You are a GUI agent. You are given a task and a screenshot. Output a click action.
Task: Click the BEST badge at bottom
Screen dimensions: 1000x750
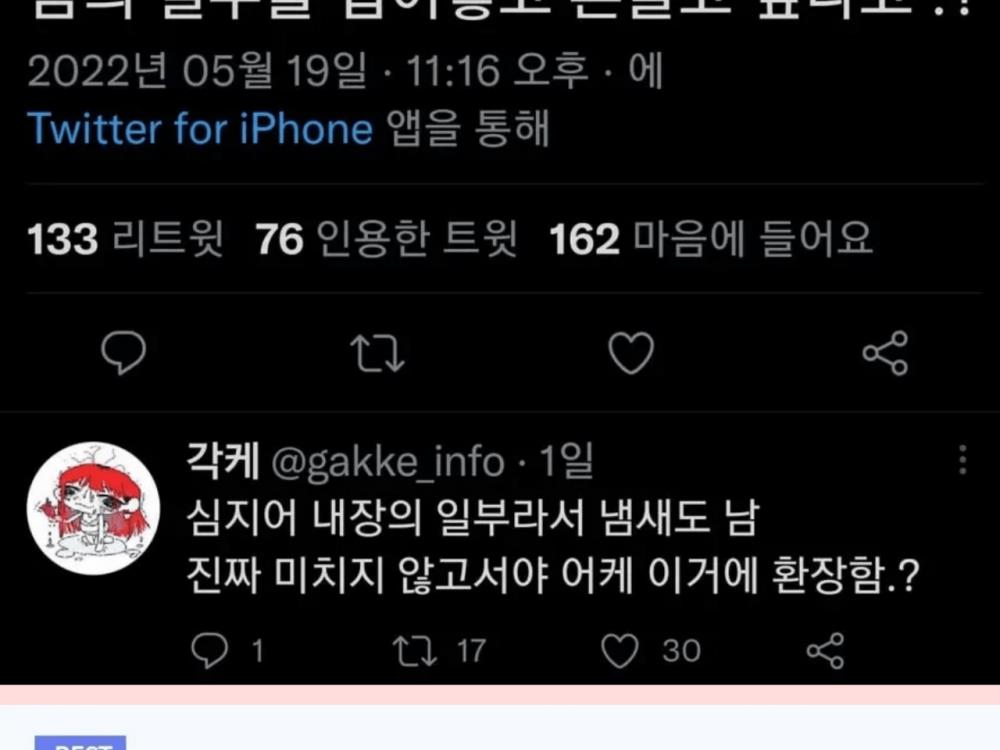(80, 744)
